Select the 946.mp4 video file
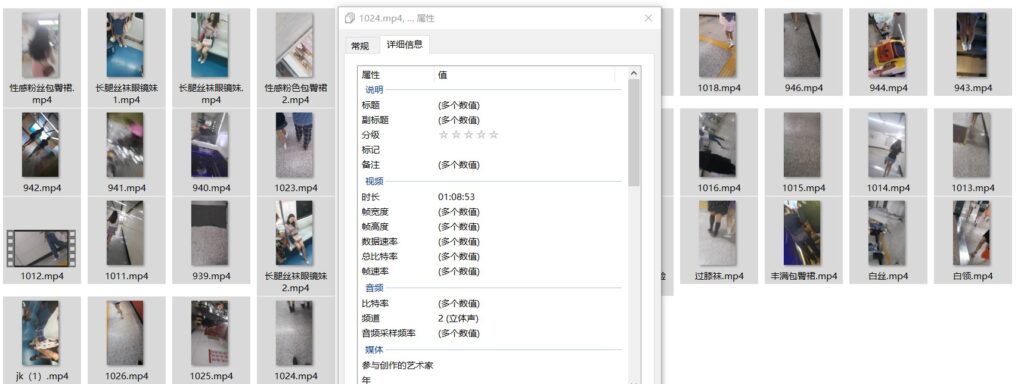 (x=803, y=52)
